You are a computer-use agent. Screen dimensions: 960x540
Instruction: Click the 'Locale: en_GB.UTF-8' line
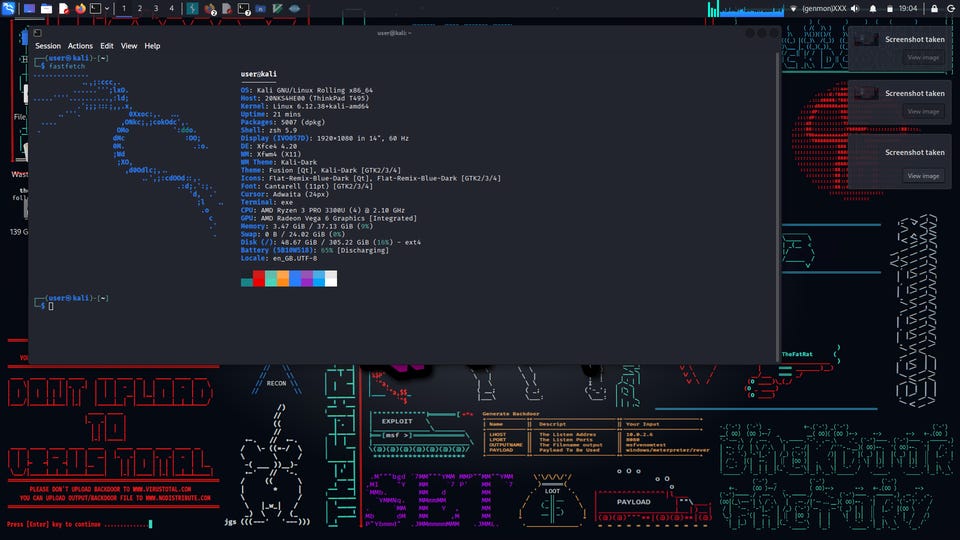(x=279, y=258)
